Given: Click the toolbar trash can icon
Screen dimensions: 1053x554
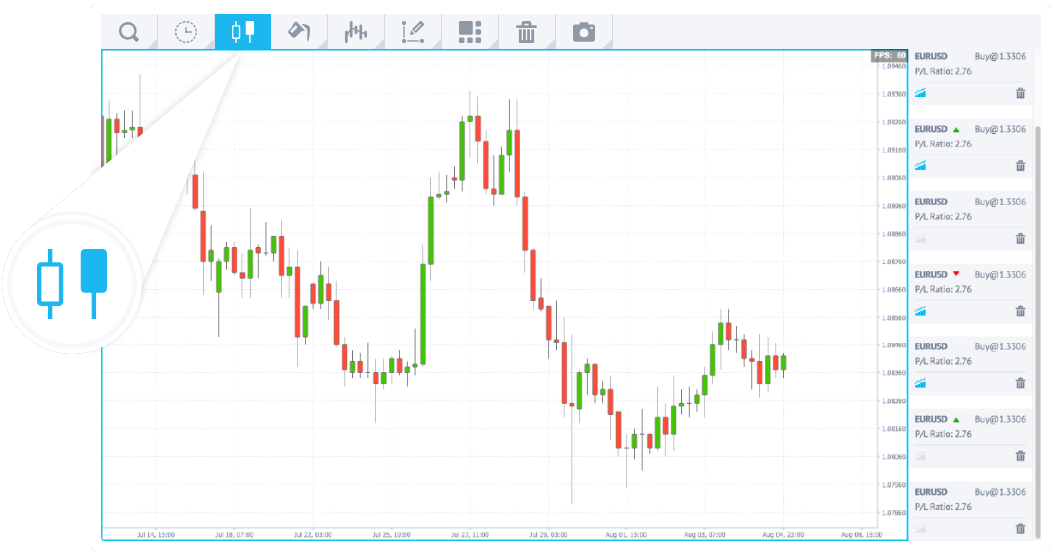Looking at the screenshot, I should 527,32.
